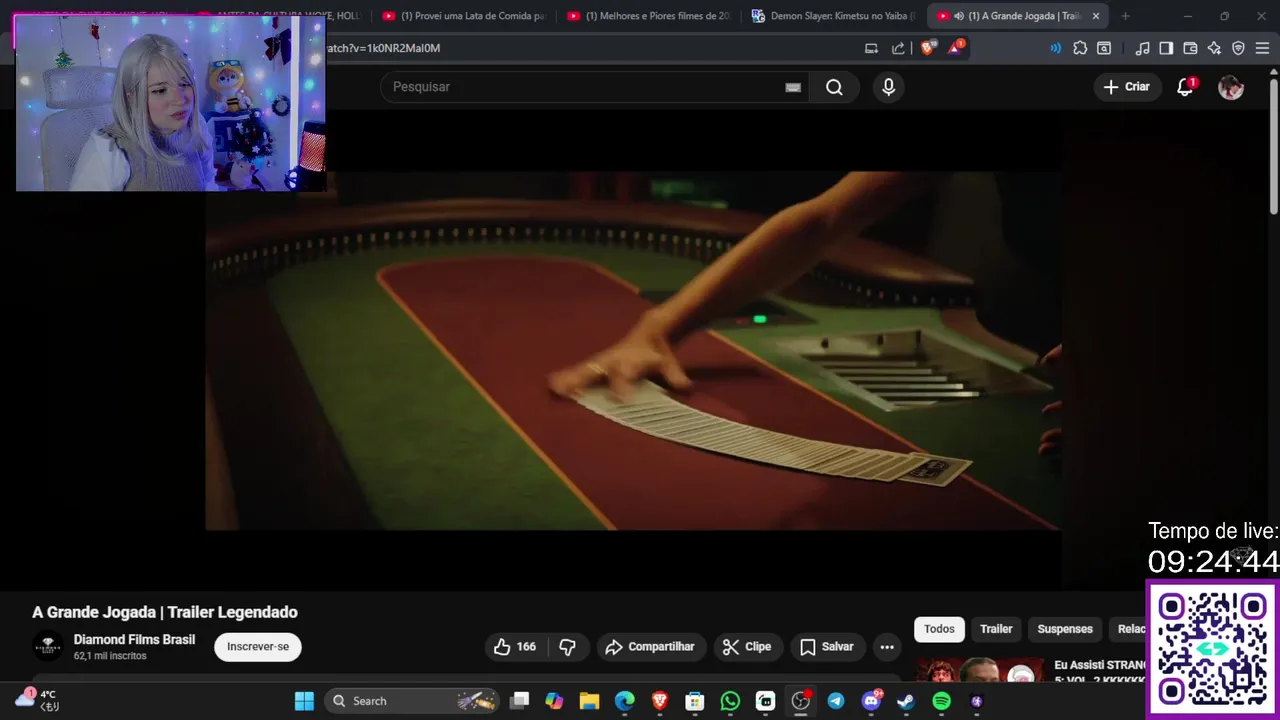Open the browser extensions puzzle icon

tap(1080, 48)
